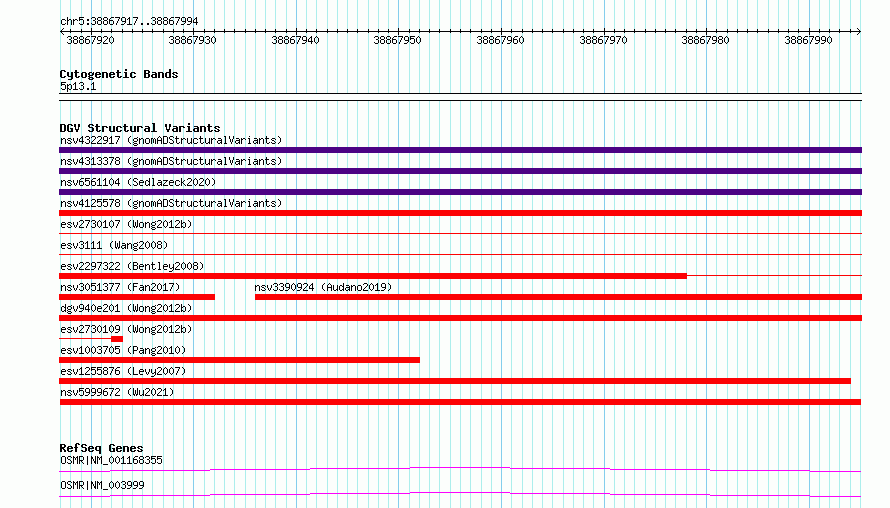Open variant nsv5999672 (Wu2021) label
The width and height of the screenshot is (890, 508).
(x=117, y=392)
